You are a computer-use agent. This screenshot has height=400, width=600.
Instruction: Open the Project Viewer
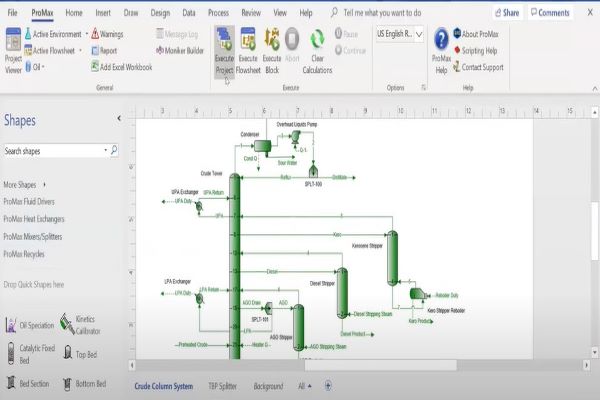tap(13, 51)
